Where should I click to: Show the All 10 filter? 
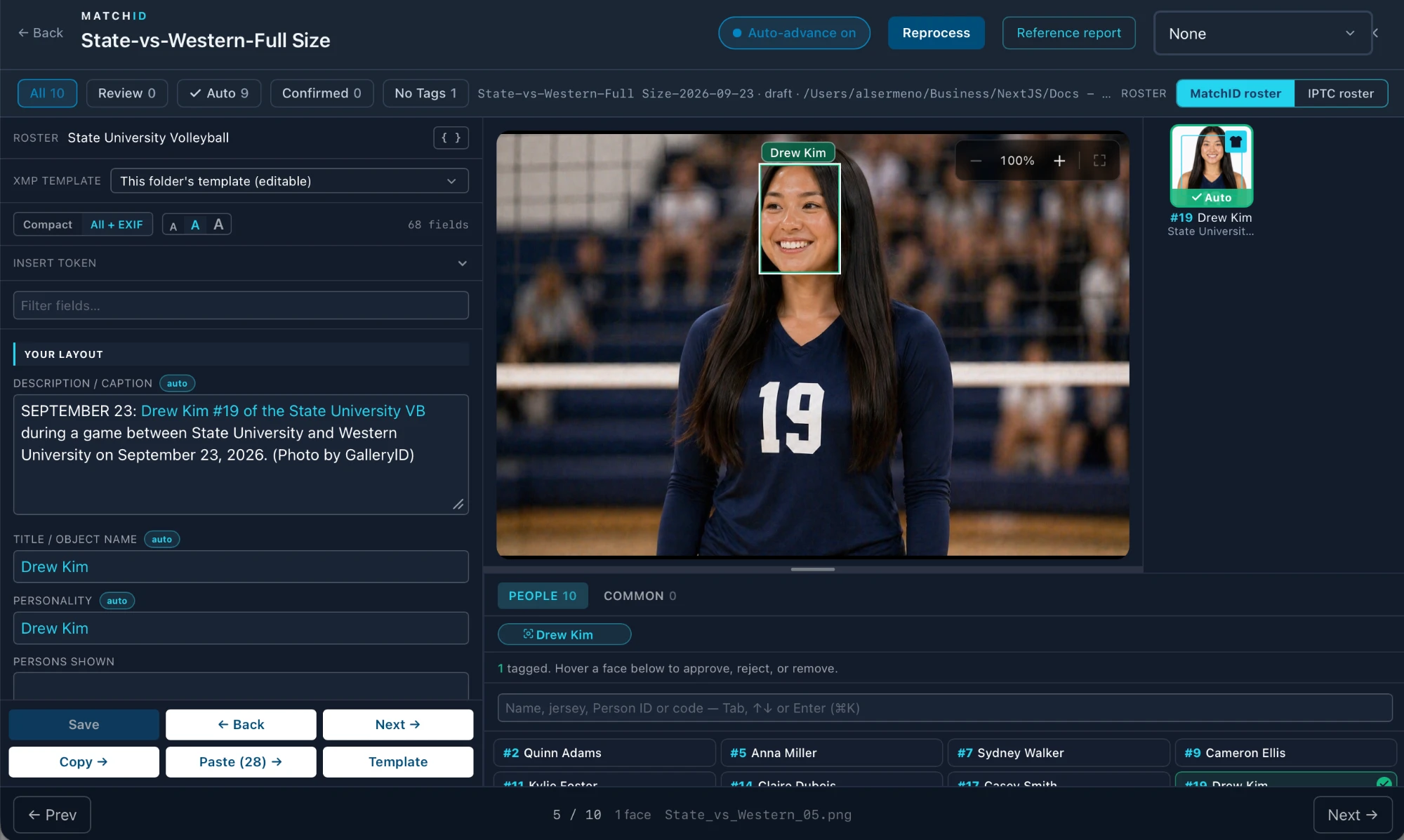[47, 93]
